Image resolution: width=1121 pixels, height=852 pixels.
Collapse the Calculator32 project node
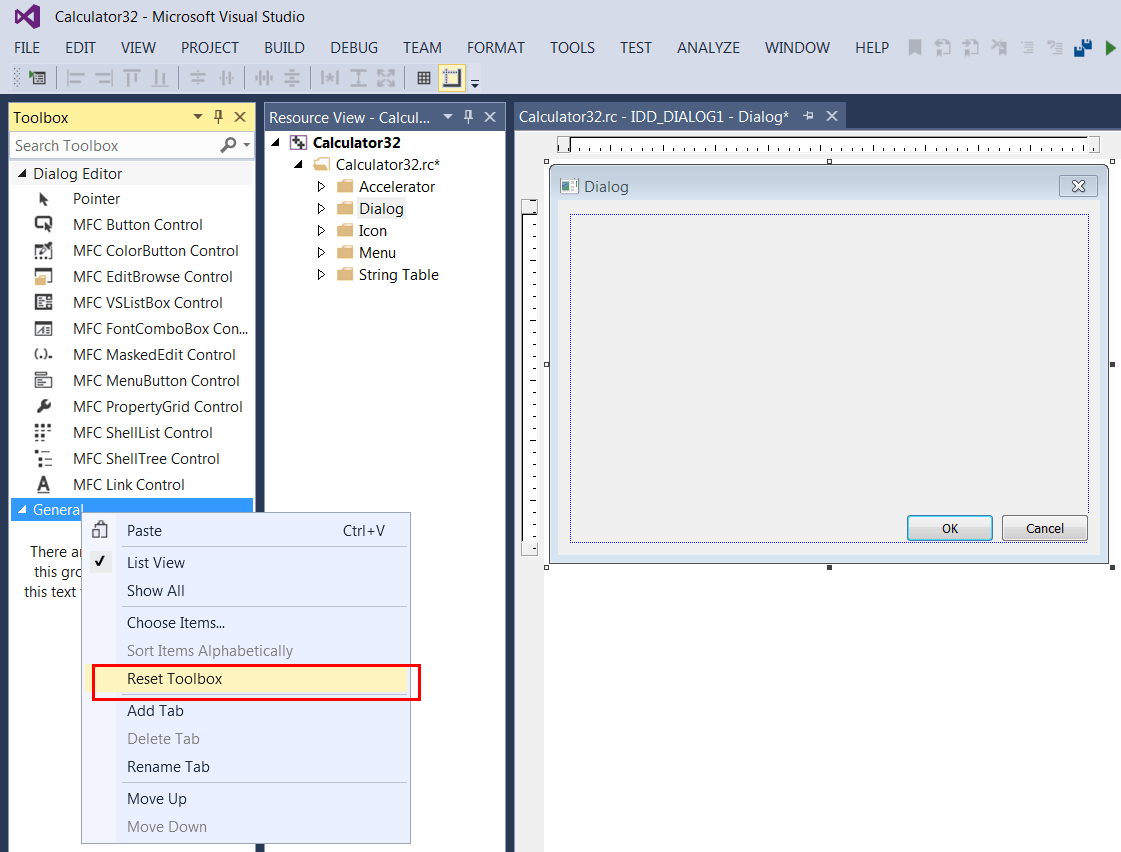click(x=275, y=142)
